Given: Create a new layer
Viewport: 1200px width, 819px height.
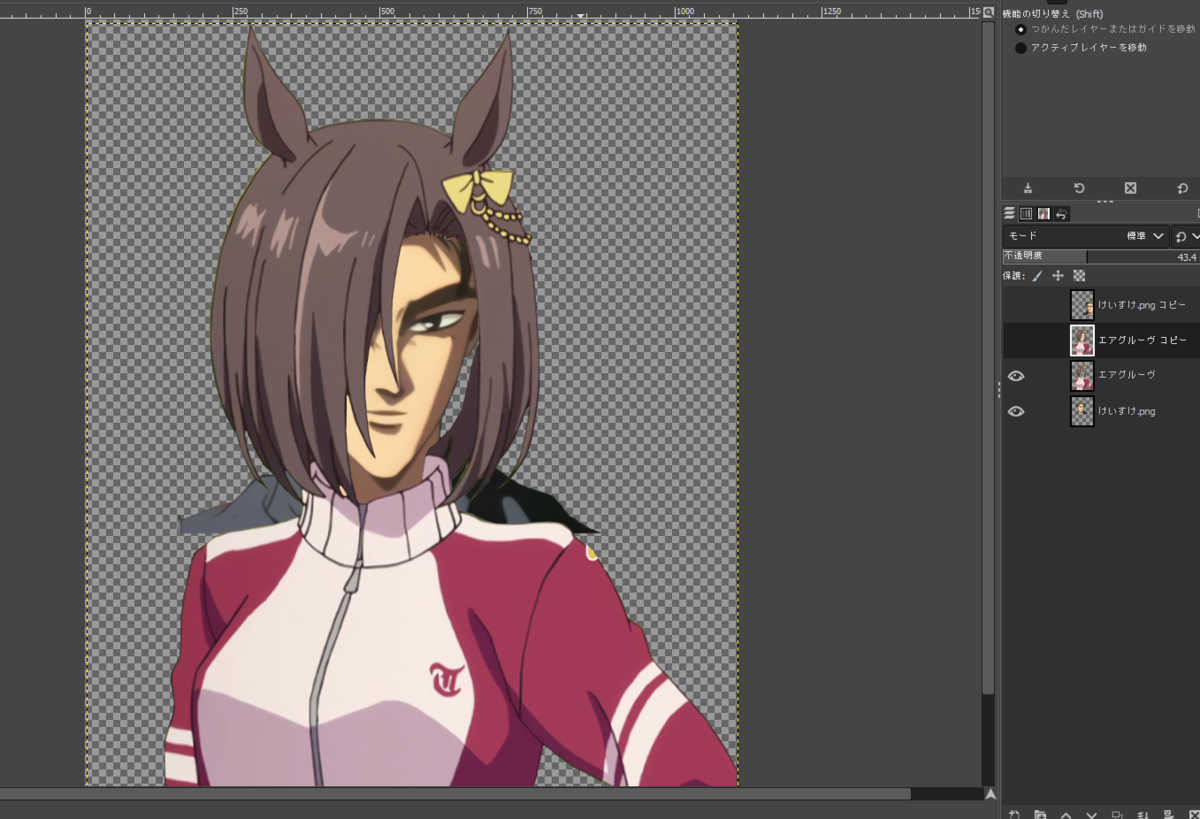Looking at the screenshot, I should (x=1014, y=814).
